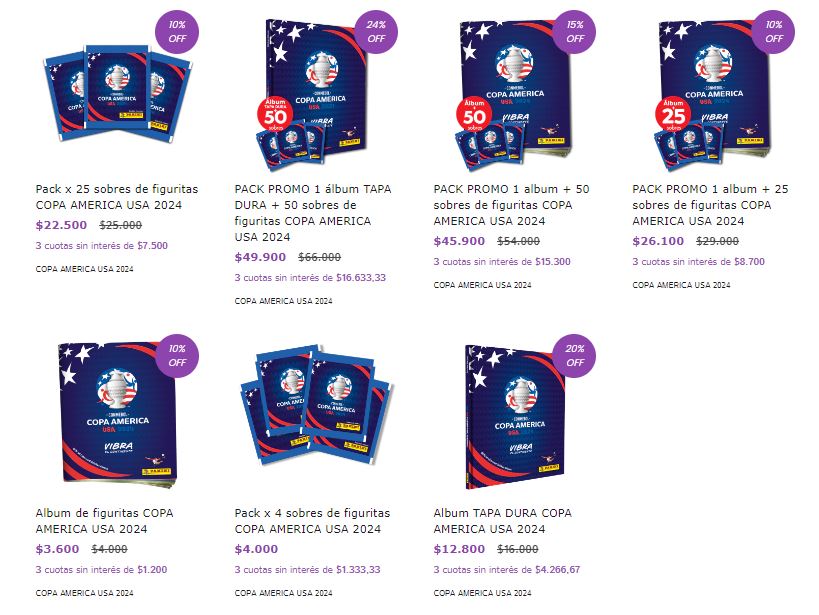Open PACK PROMO 1 album + 25 sobres title
Viewport: 819px width, 615px height.
710,205
